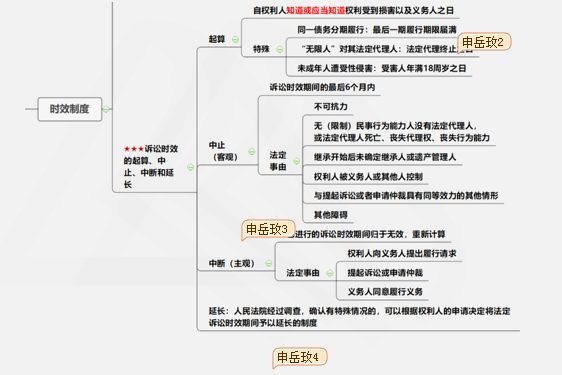
Task: Collapse the 中断（主观） branch toggle
Action: pyautogui.click(x=268, y=263)
